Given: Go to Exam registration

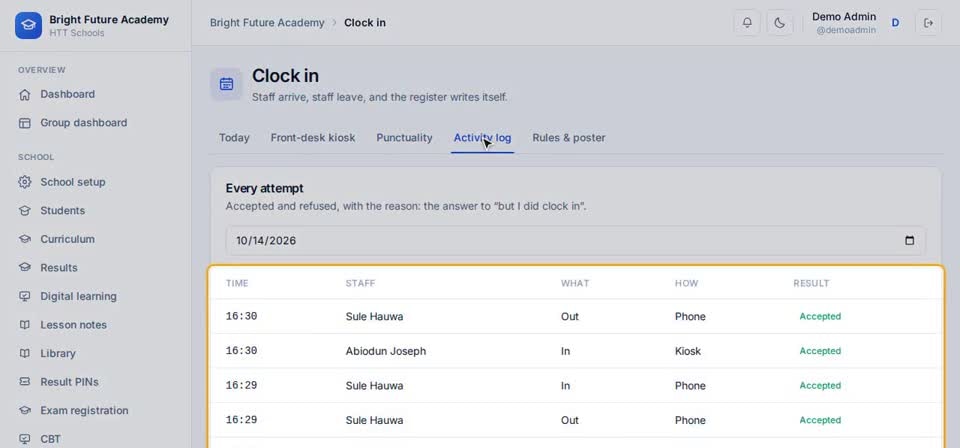Looking at the screenshot, I should coord(84,411).
